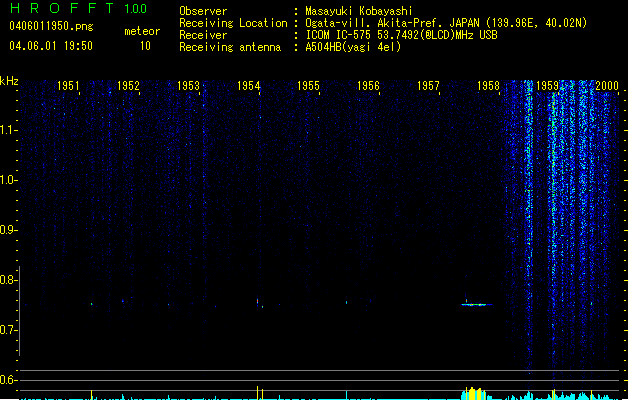The image size is (629, 400).
Task: Click the Receiving antenna label
Action: 230,47
